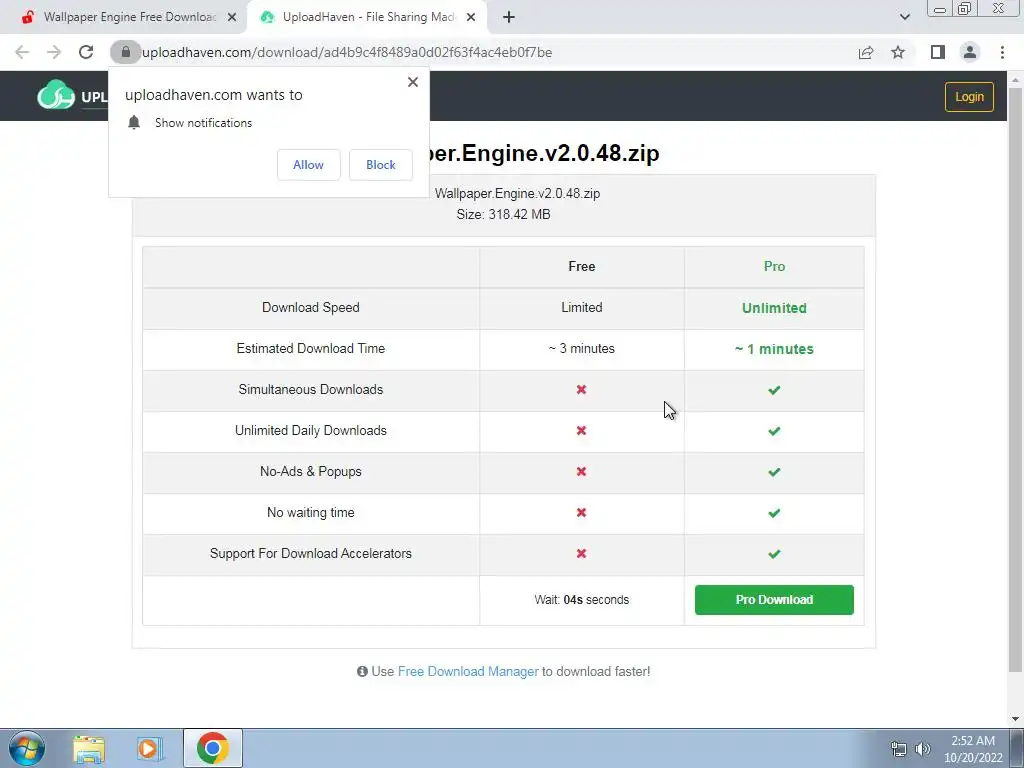Click the info icon before Use Free Download Manager
Screen dimensions: 1024x768
362,671
